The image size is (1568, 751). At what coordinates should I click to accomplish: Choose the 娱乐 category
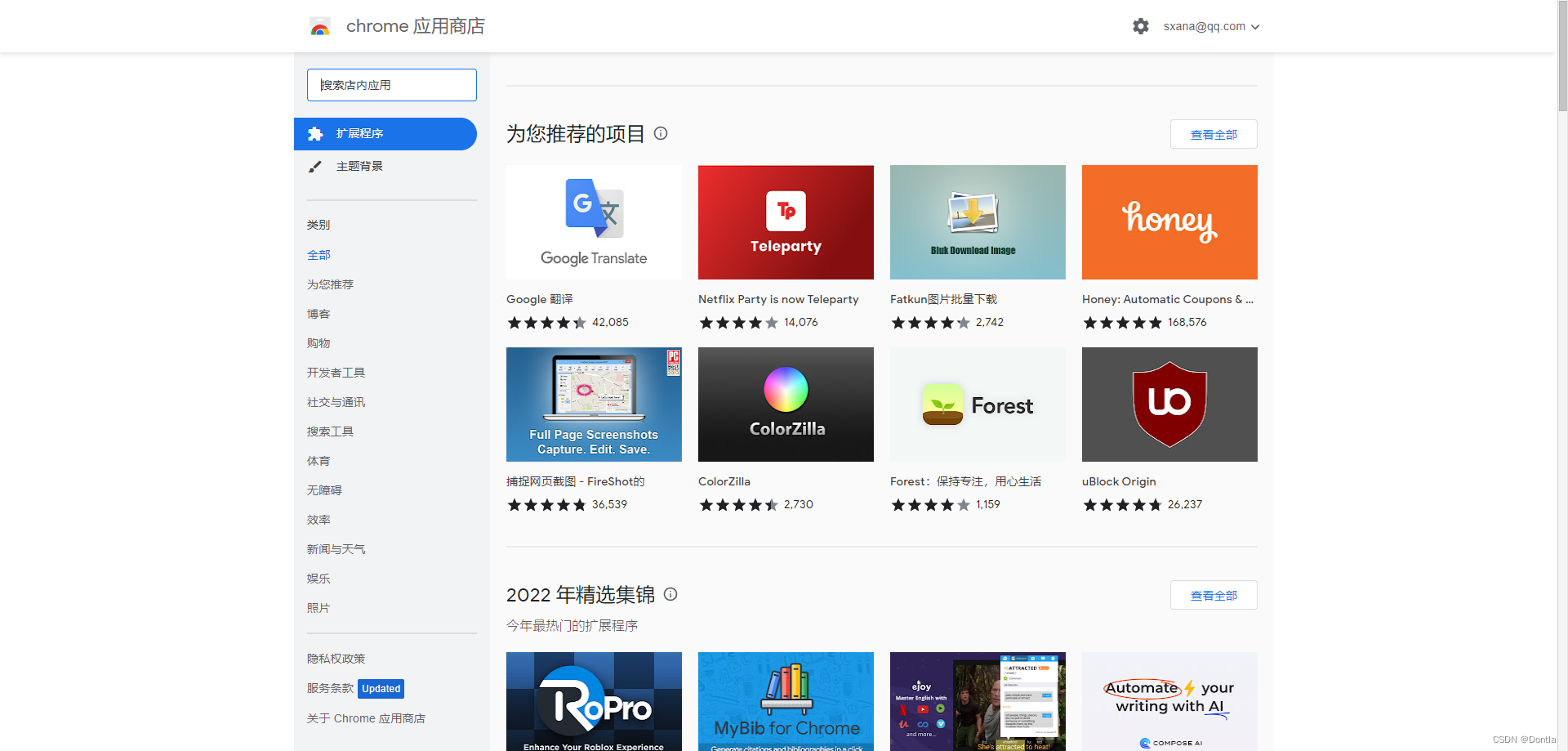pyautogui.click(x=318, y=579)
